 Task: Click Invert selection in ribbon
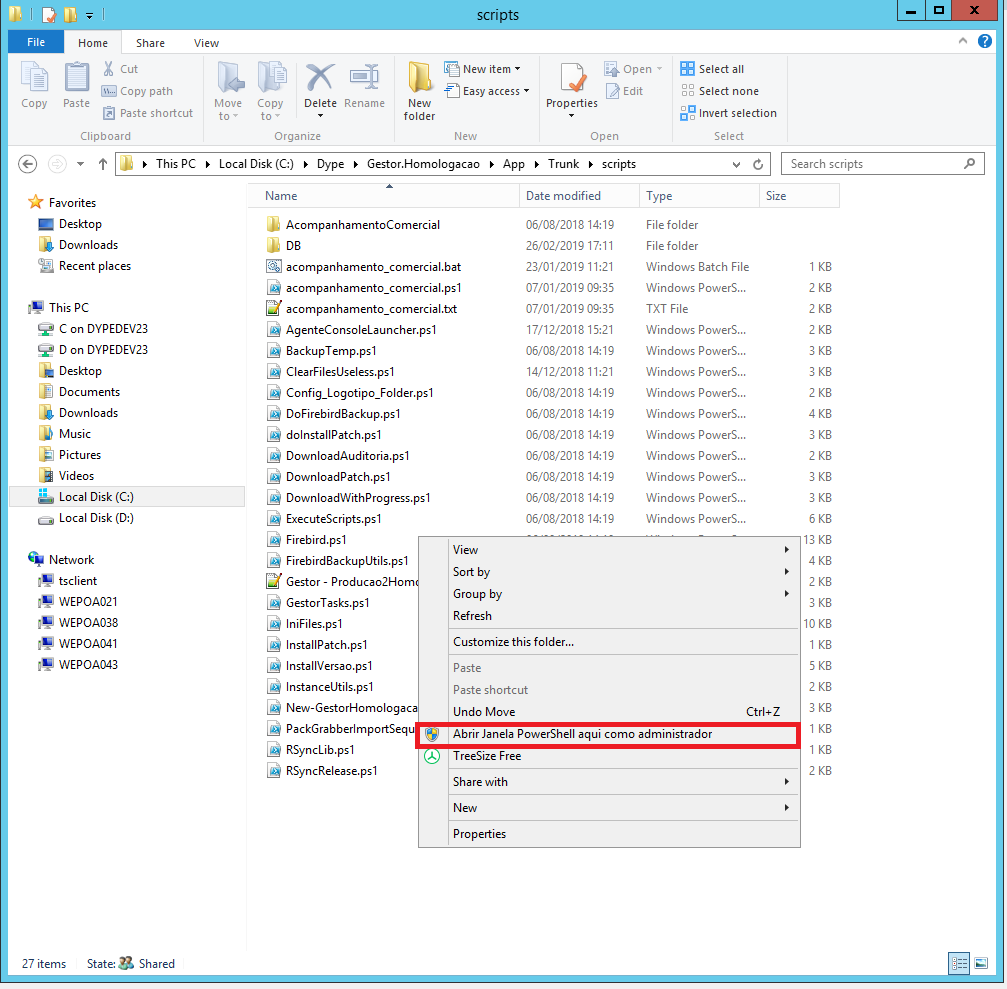(729, 113)
